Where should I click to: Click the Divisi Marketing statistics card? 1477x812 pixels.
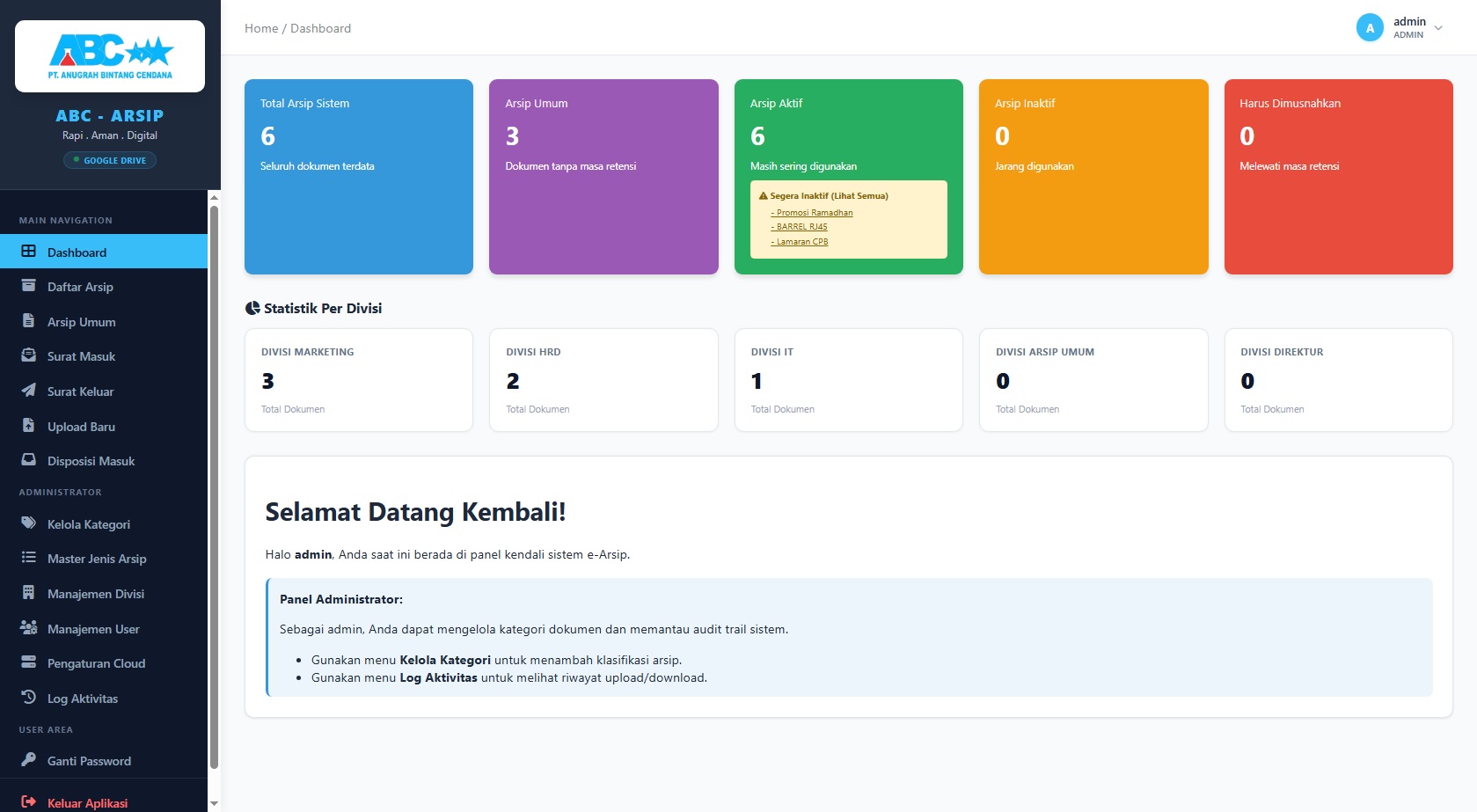[x=359, y=380]
